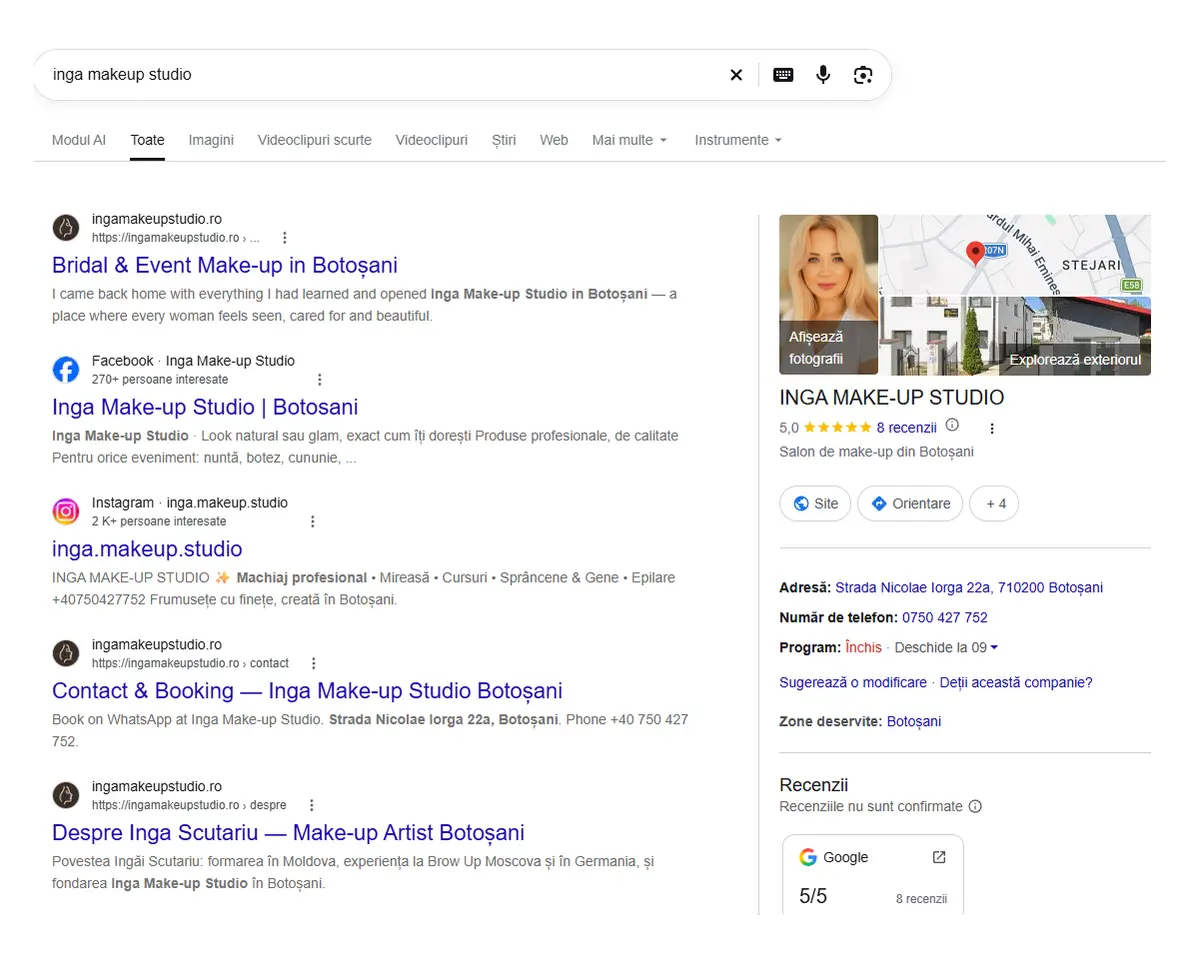Click the Facebook logo icon
This screenshot has width=1200, height=959.
coord(66,370)
